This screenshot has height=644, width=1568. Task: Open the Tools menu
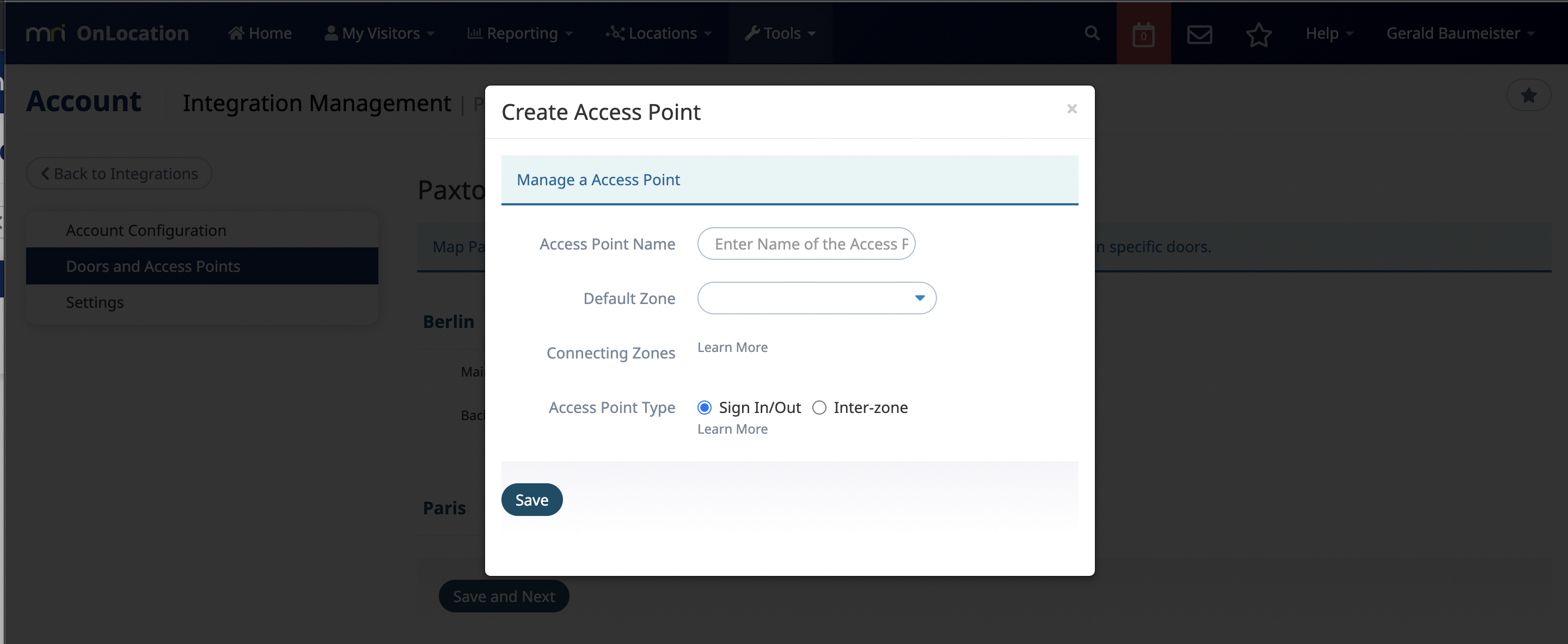pos(780,33)
